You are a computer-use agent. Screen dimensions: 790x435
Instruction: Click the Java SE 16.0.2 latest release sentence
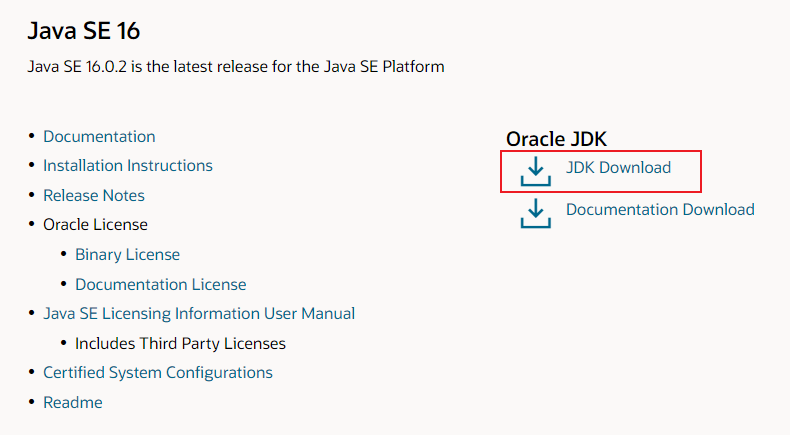236,67
